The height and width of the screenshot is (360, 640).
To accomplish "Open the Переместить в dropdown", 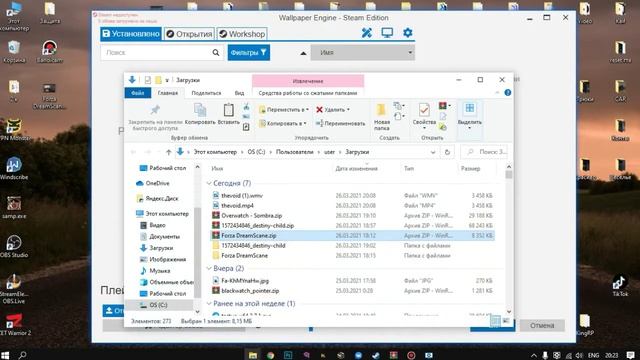I will (284, 109).
